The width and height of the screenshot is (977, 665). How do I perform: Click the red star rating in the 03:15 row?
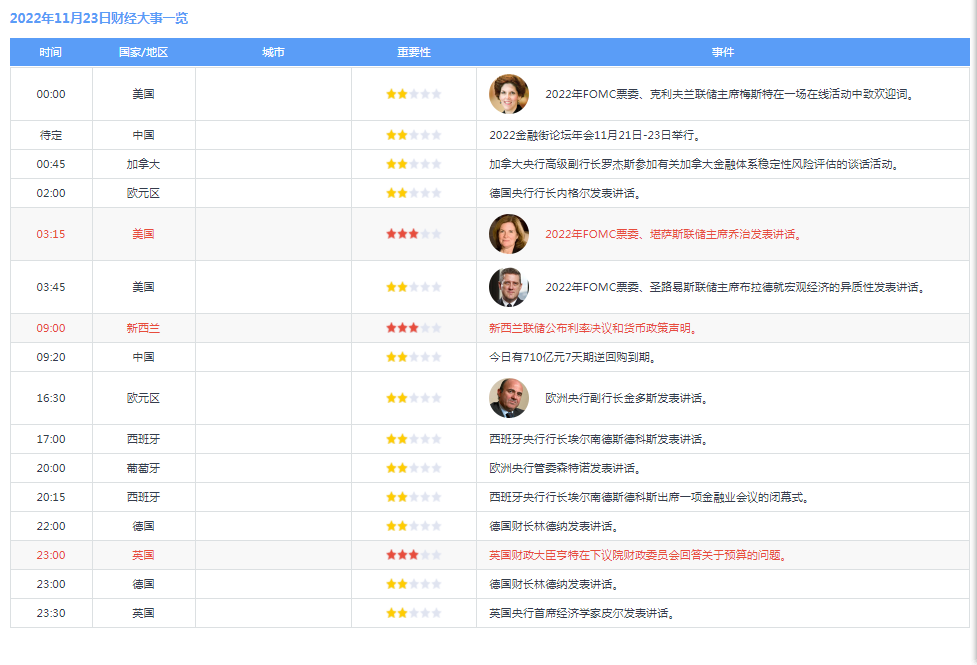[x=413, y=234]
